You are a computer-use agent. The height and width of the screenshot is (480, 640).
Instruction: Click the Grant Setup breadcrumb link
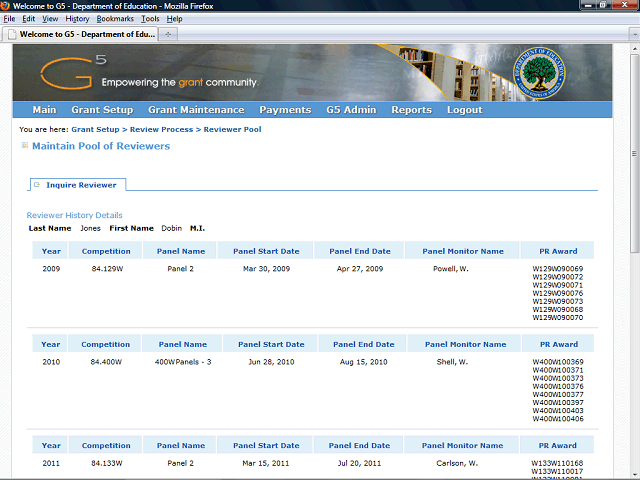pos(95,129)
